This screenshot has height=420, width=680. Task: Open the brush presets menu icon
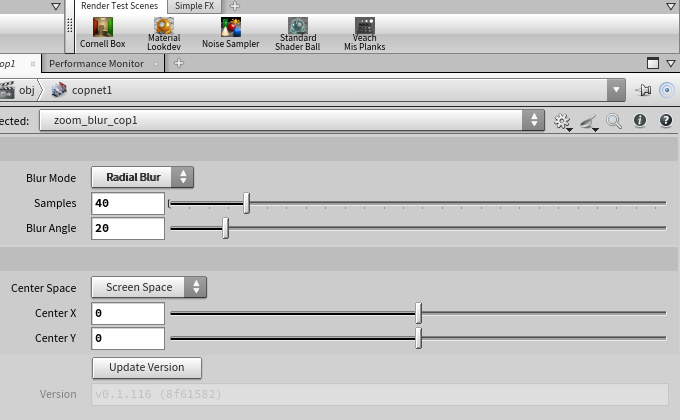tap(589, 122)
